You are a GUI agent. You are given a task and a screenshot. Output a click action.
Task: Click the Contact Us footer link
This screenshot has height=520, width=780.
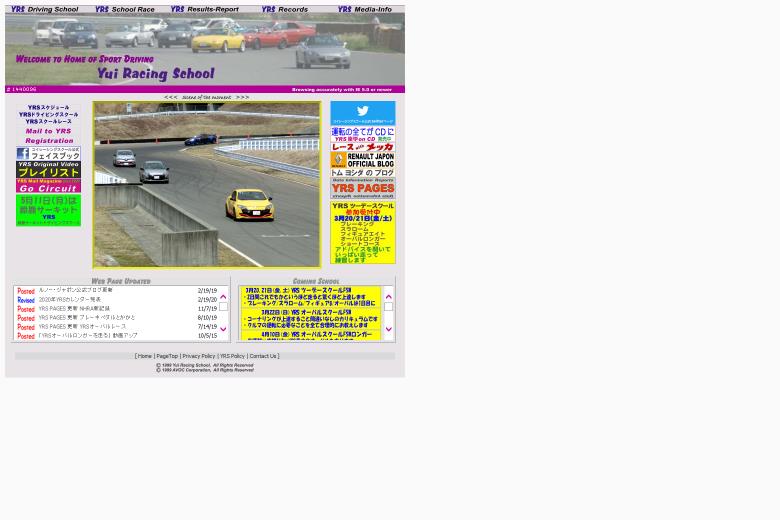[x=263, y=356]
